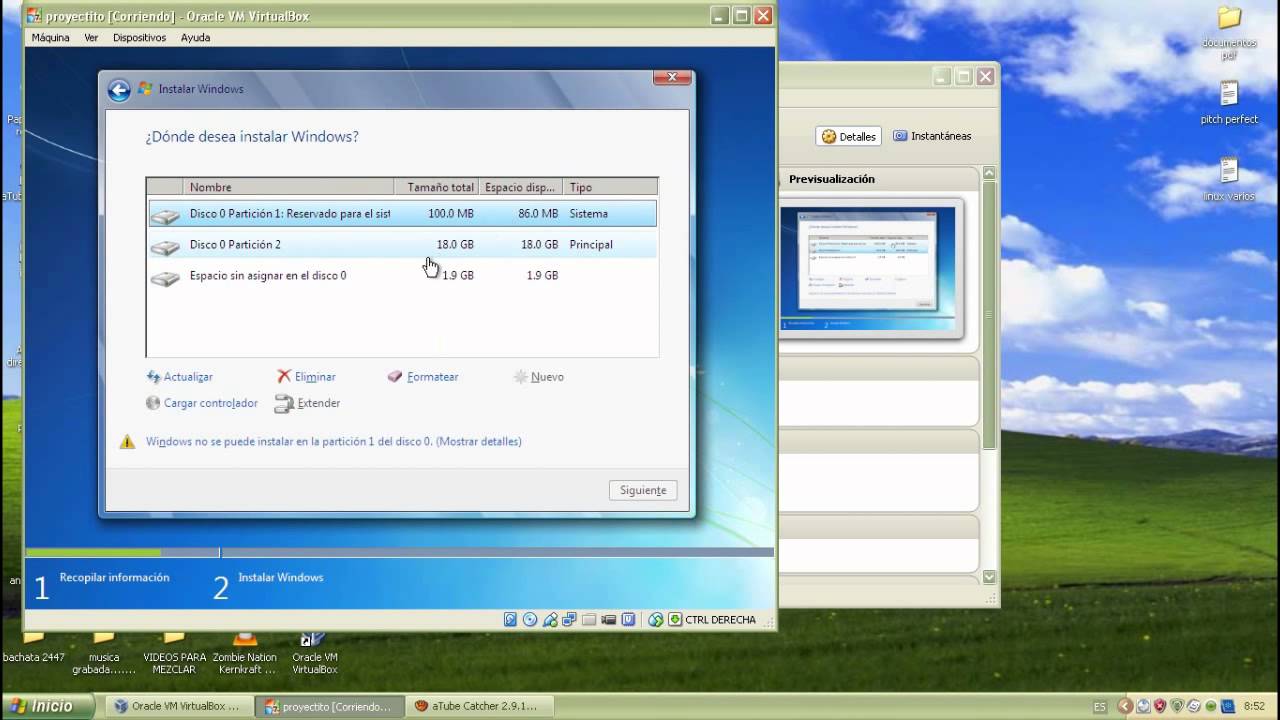1280x720 pixels.
Task: Click the optical CD drive icon in status bar
Action: pos(530,619)
